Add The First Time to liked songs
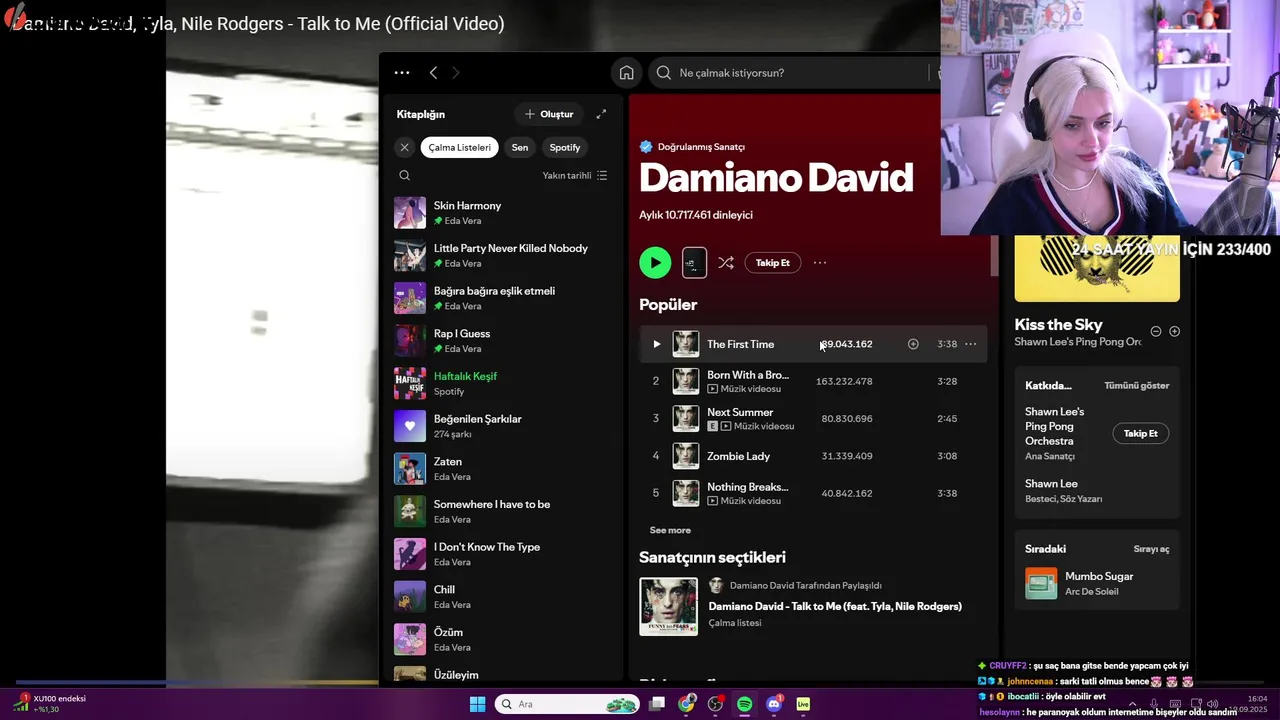This screenshot has height=720, width=1280. tap(913, 344)
